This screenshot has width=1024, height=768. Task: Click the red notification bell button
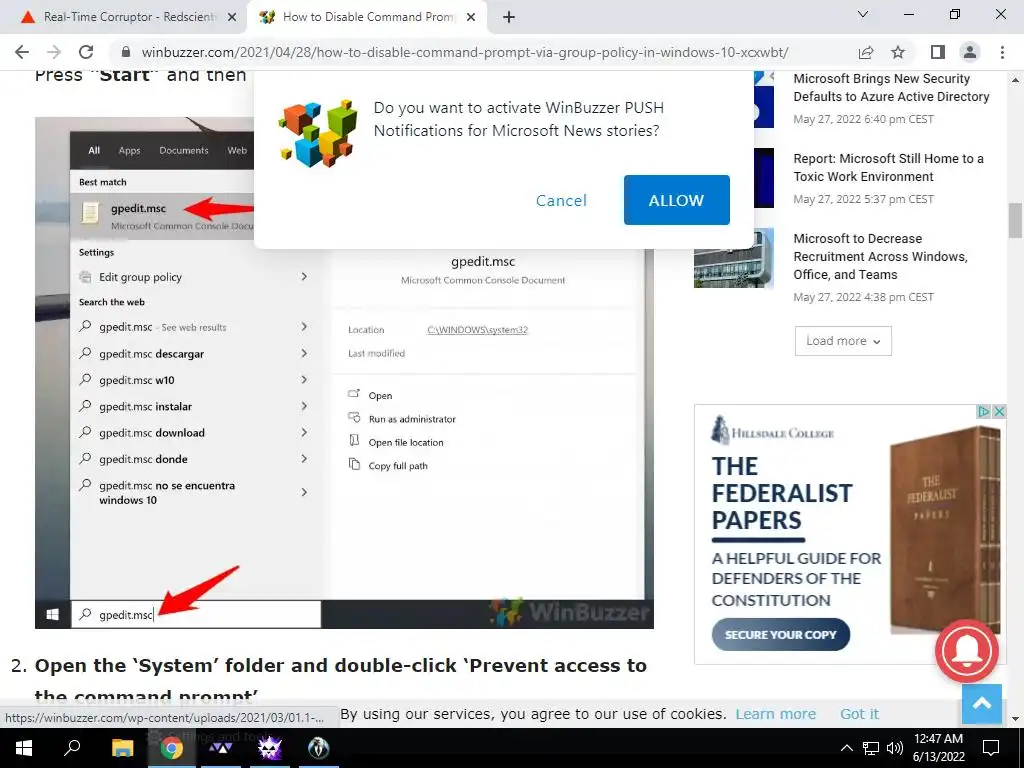(x=967, y=651)
